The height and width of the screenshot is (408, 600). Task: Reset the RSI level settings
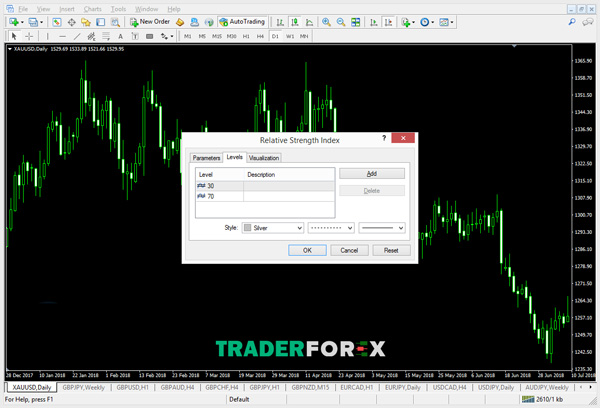tap(391, 250)
